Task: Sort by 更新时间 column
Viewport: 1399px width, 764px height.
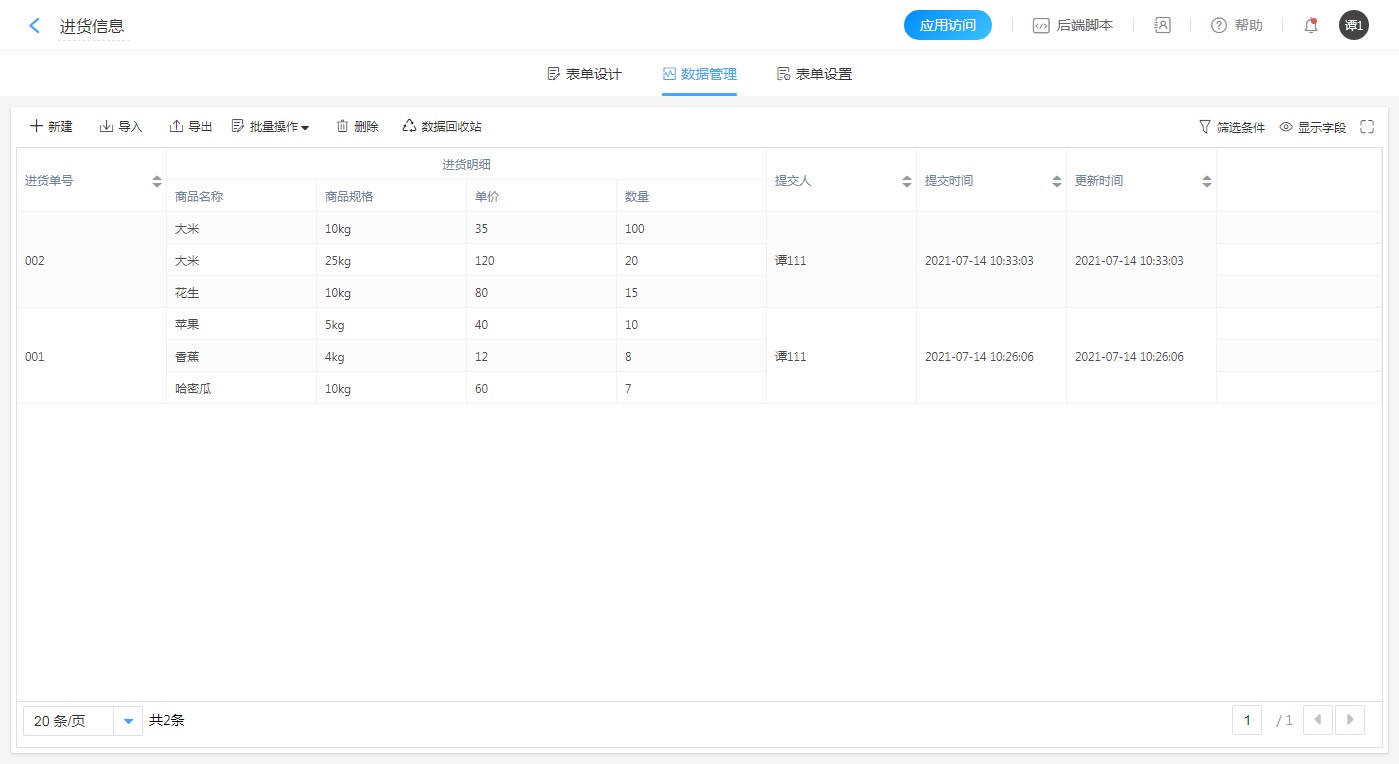Action: [x=1206, y=181]
